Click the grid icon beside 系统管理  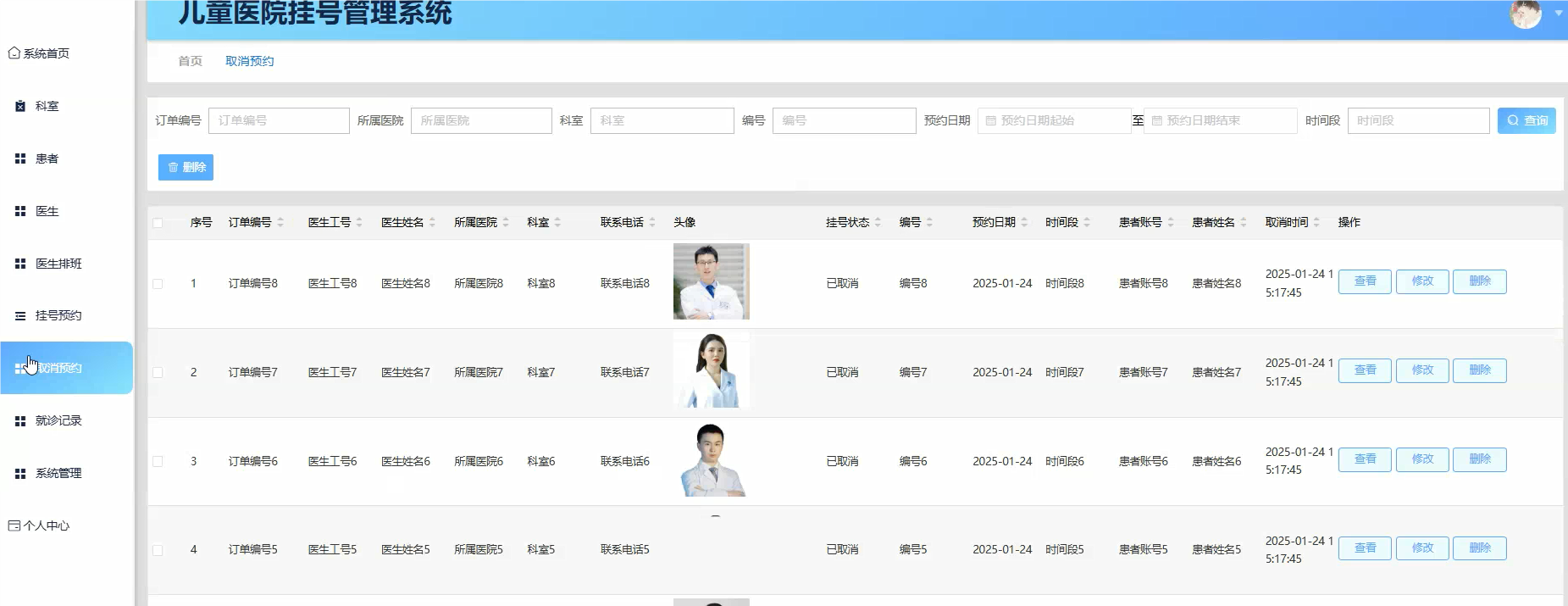coord(20,473)
